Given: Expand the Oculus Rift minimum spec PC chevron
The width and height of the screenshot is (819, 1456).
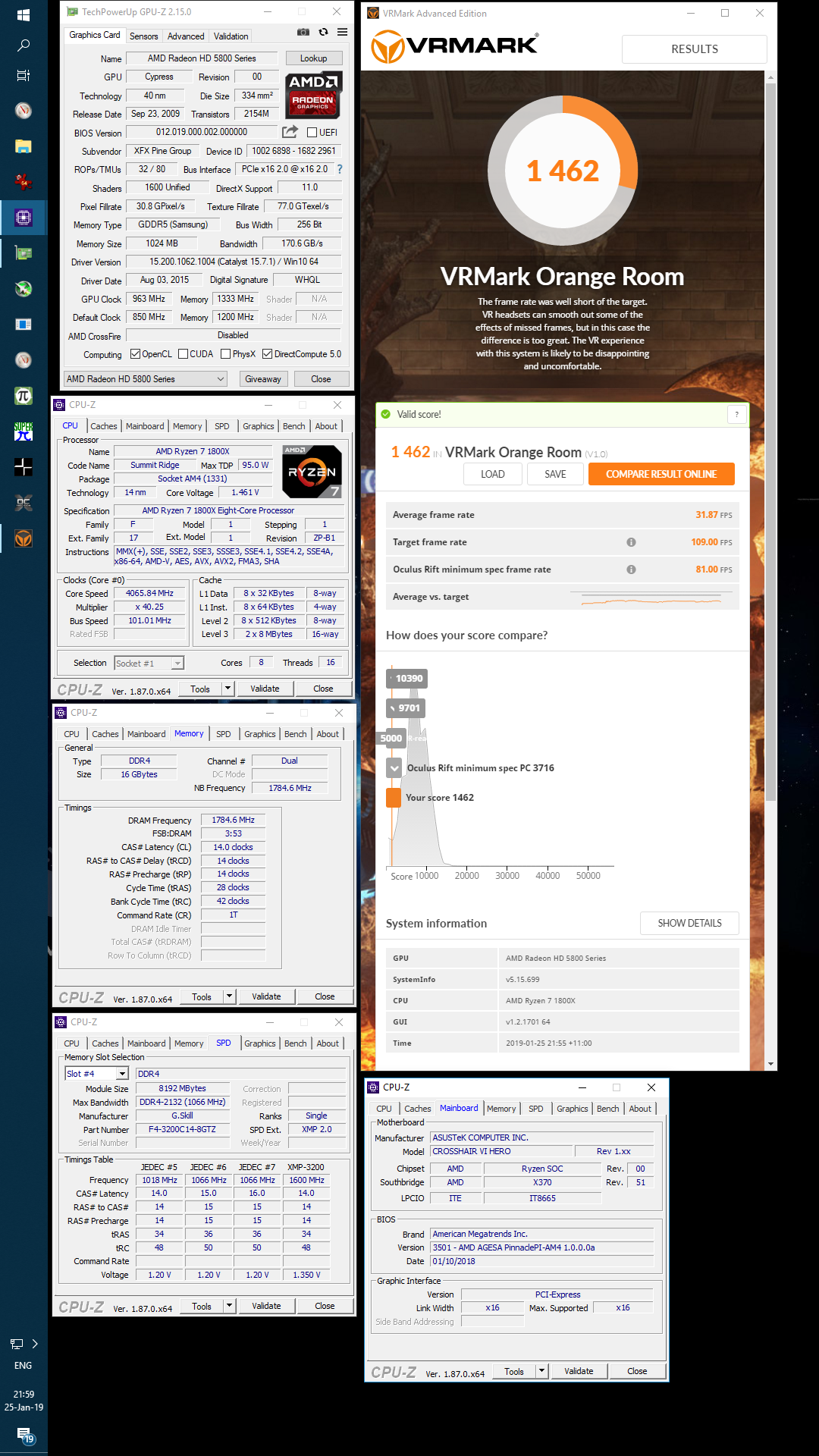Looking at the screenshot, I should (x=394, y=767).
